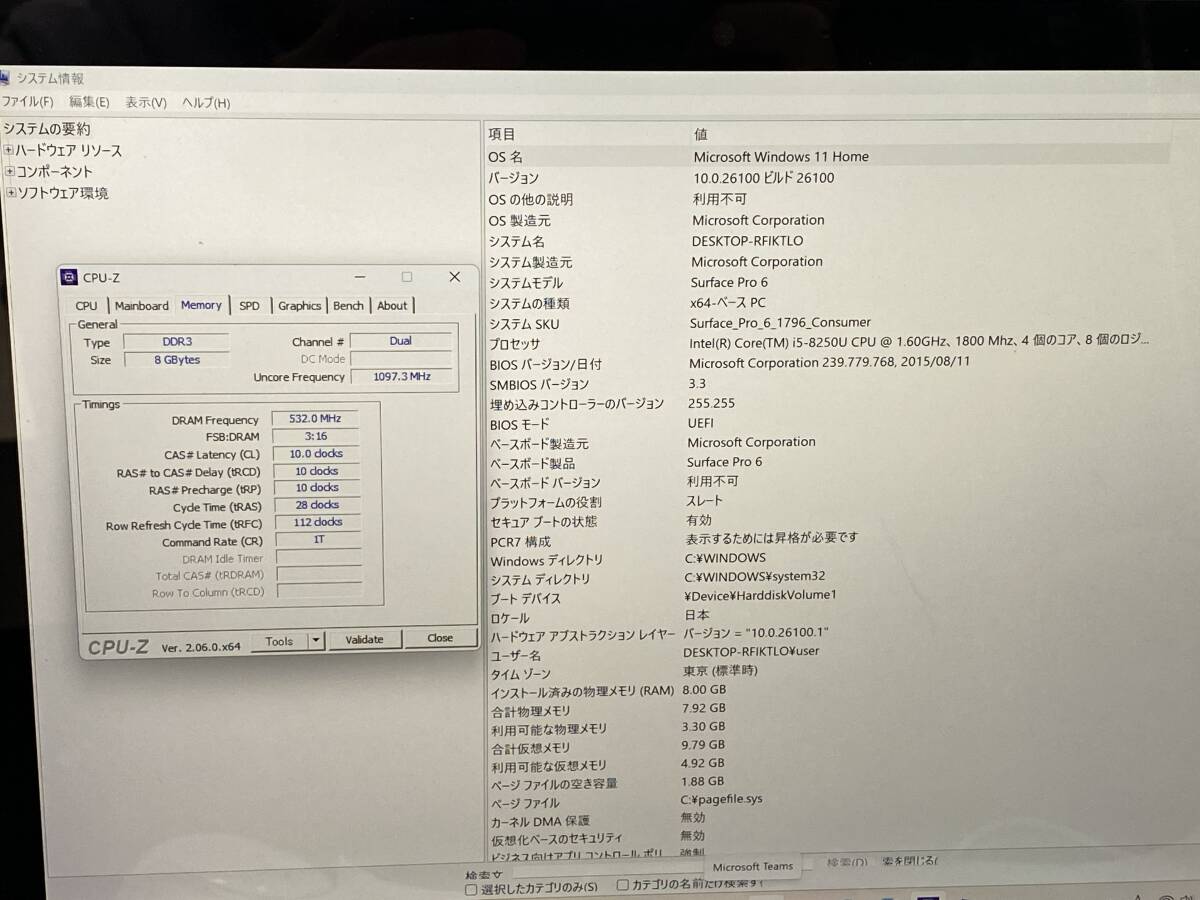
Task: Toggle the 選択したカテゴリのみ(S) checkbox
Action: 471,888
